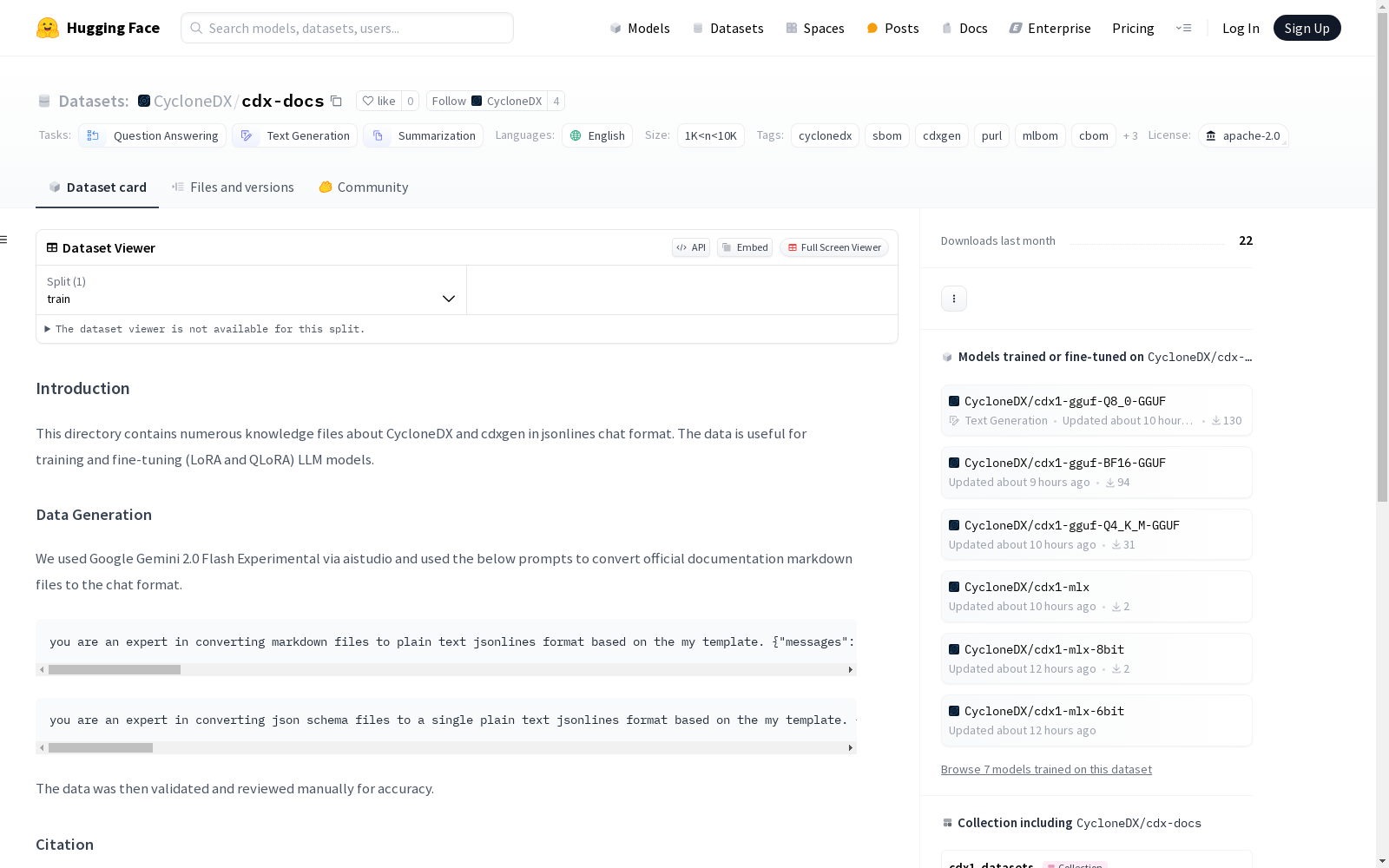Open the additional navigation menu icon

click(1183, 28)
